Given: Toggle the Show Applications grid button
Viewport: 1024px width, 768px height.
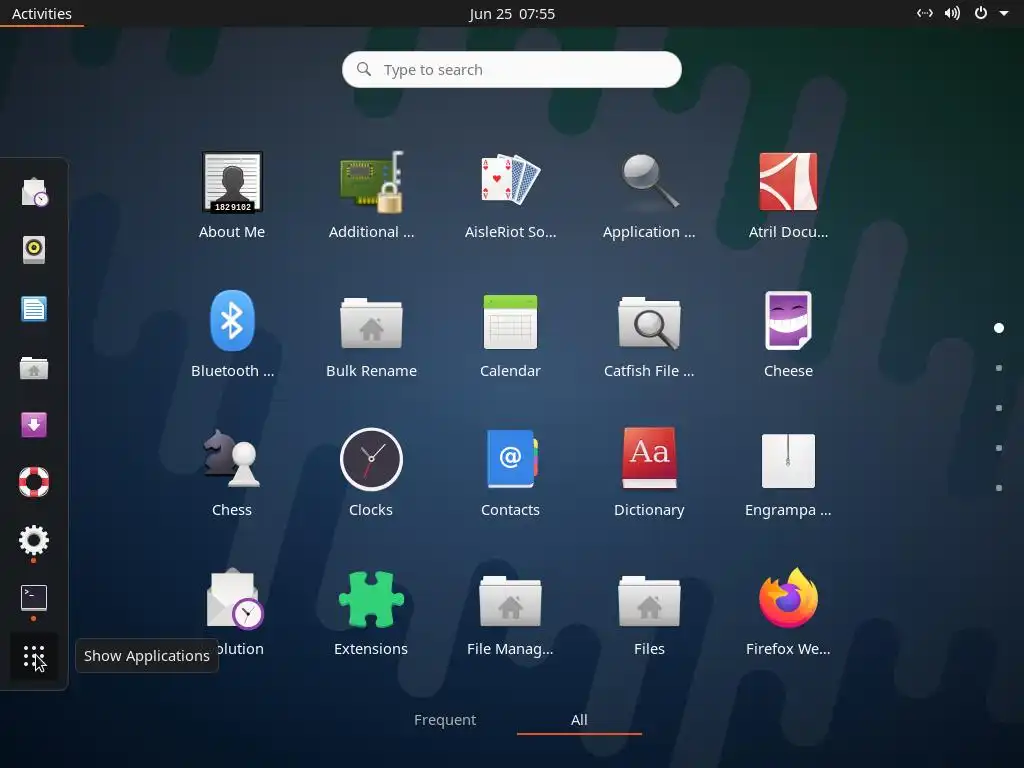Looking at the screenshot, I should [x=34, y=656].
